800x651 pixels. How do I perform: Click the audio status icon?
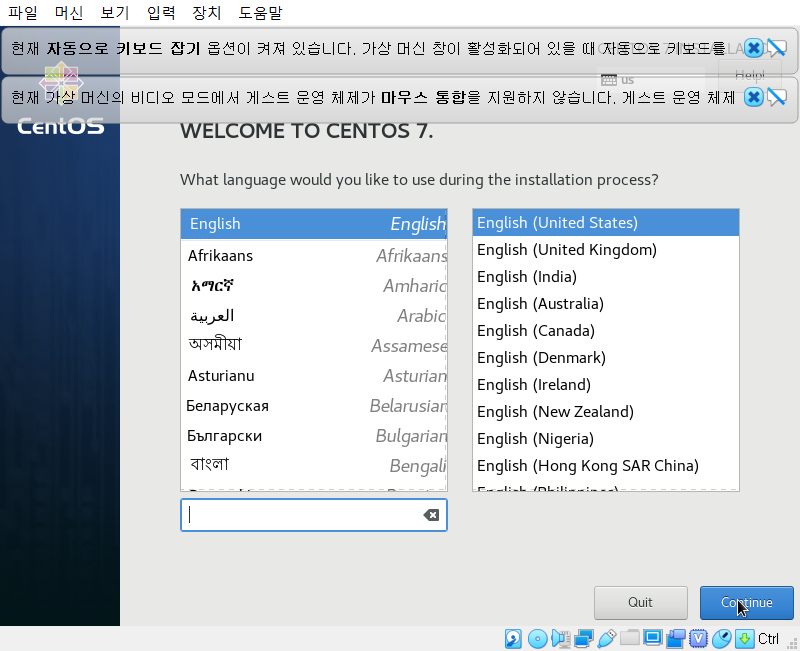click(x=561, y=638)
